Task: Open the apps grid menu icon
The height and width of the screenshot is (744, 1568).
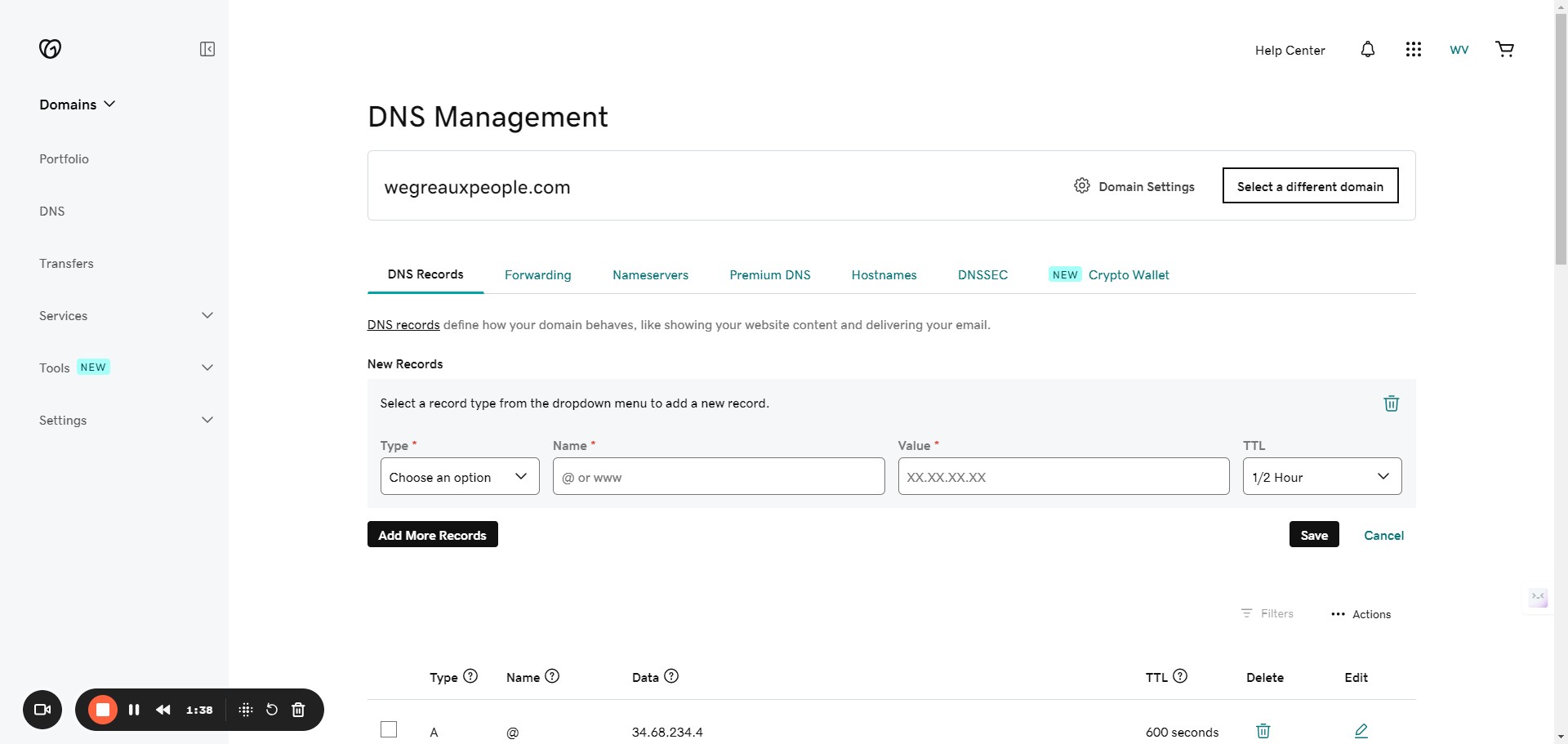Action: coord(1413,50)
